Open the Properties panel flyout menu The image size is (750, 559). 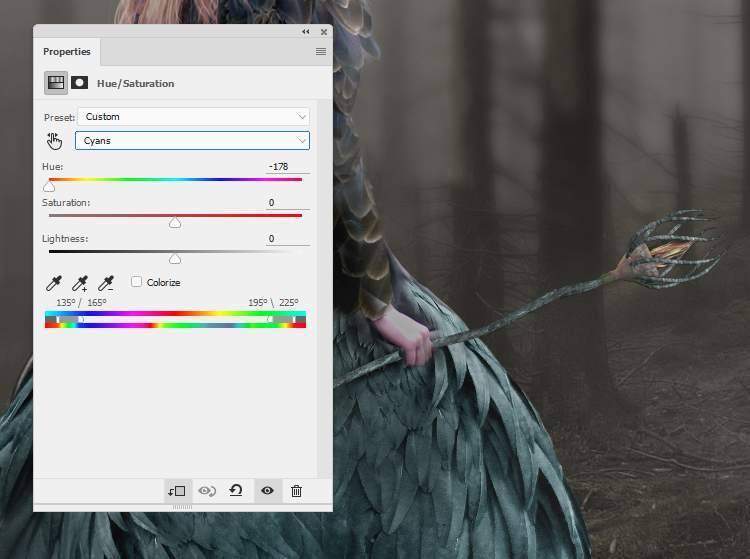tap(321, 52)
